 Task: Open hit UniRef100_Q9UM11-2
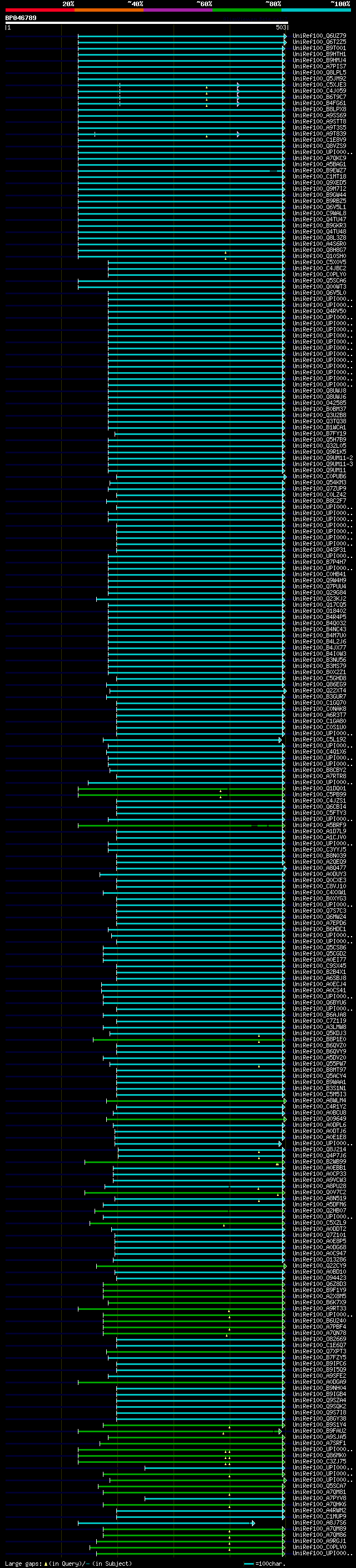coord(323,458)
